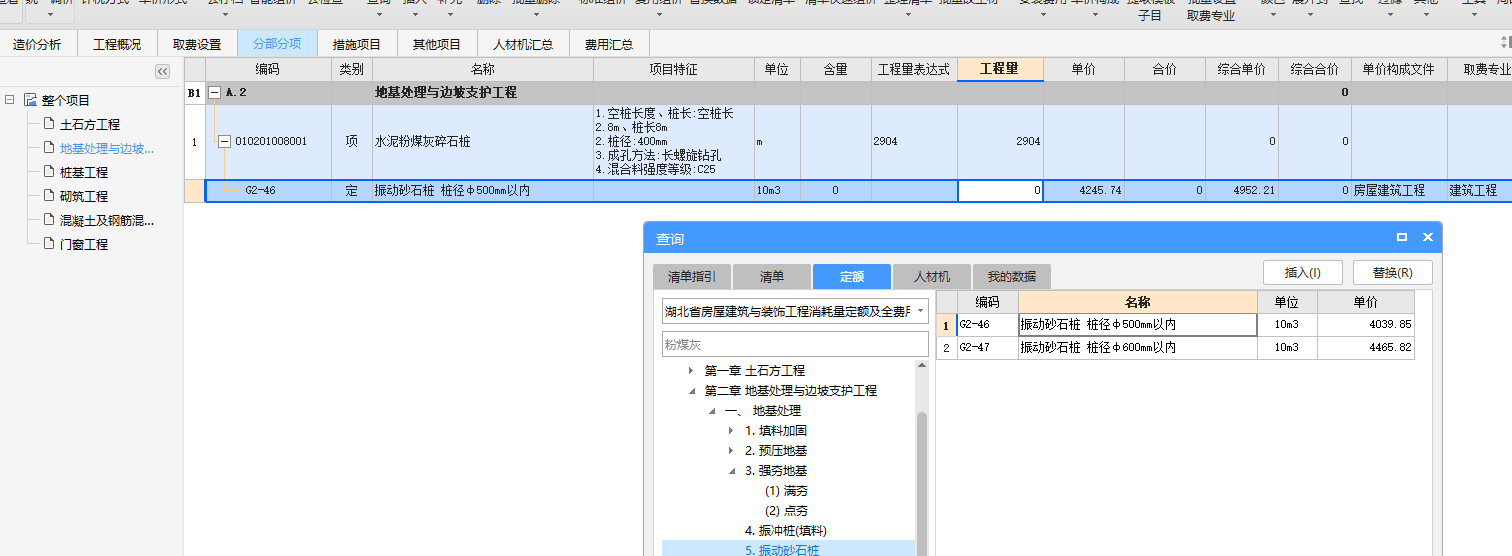Maximize the 查询 dialog
Screen dimensions: 1512x556
(x=1402, y=238)
